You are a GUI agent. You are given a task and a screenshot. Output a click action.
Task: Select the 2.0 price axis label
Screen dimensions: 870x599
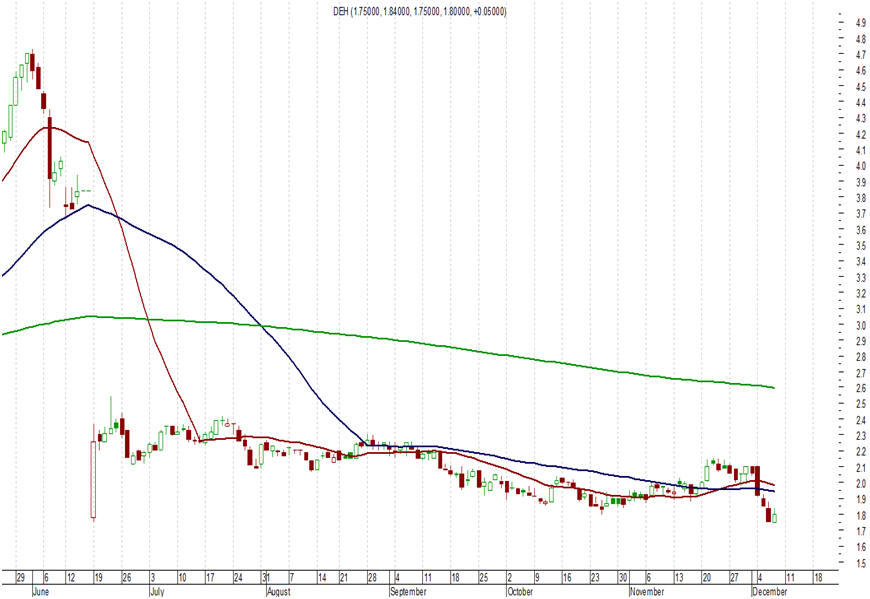[x=861, y=484]
